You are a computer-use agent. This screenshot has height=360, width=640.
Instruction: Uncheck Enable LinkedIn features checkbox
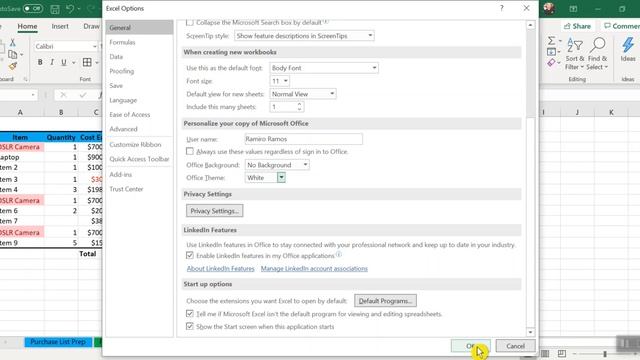(x=189, y=256)
